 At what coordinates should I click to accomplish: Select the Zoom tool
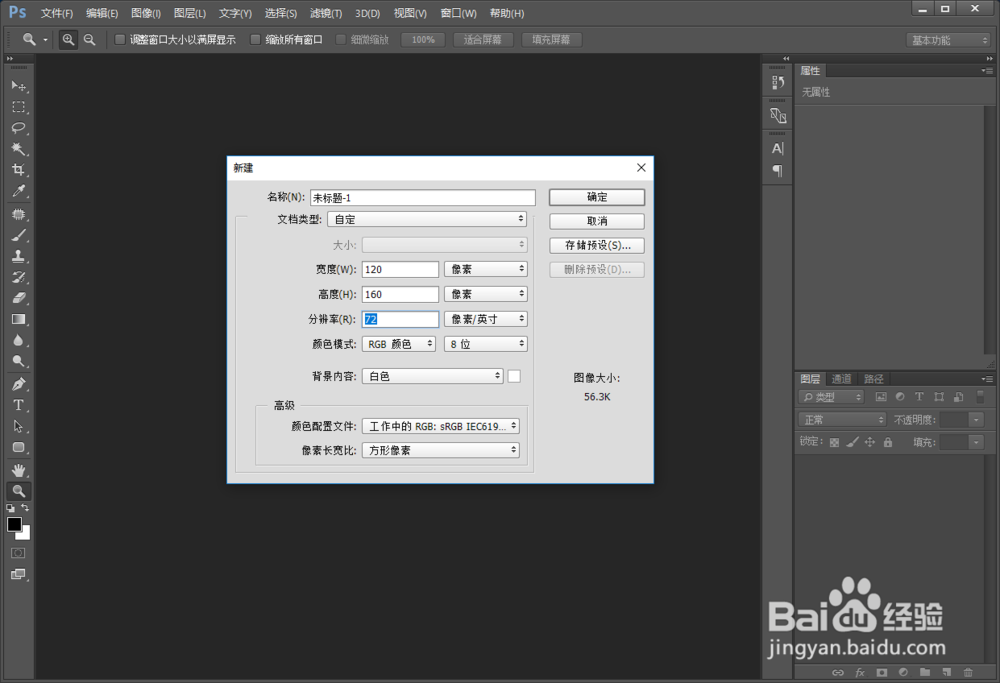pos(18,490)
